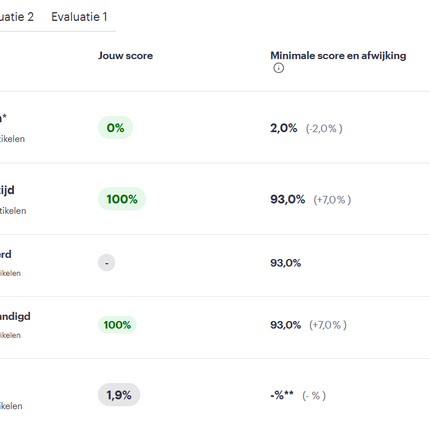This screenshot has width=430, height=430.
Task: Click the green 0% score badge
Action: pos(115,128)
